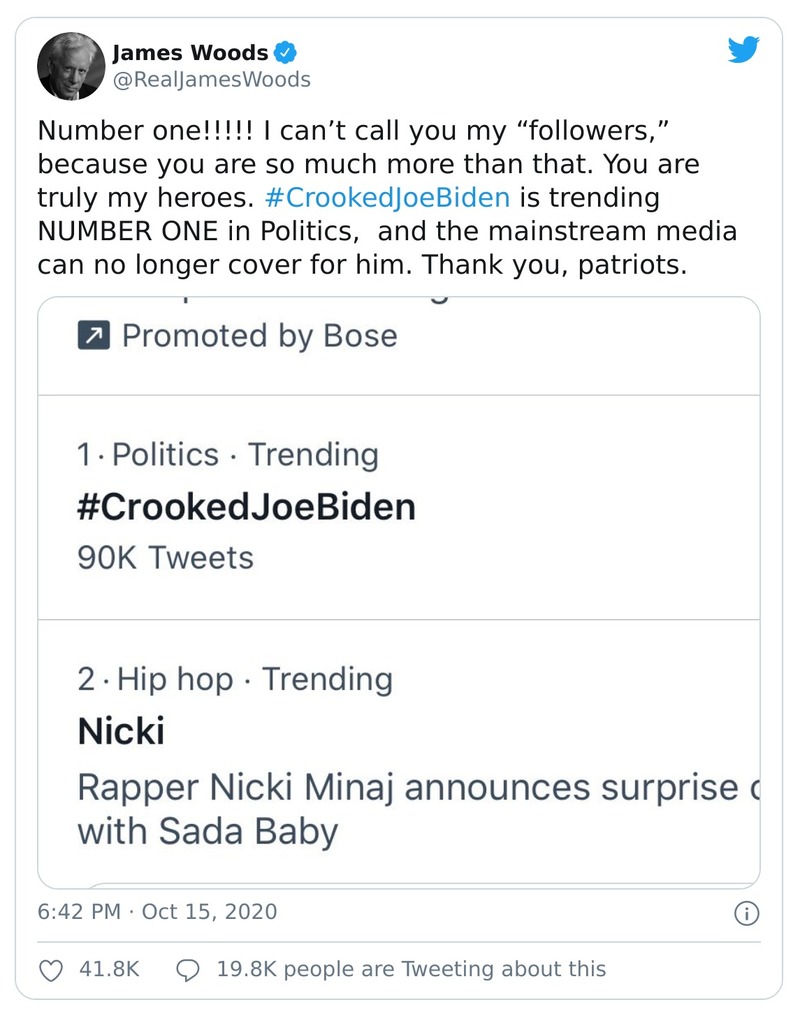Click the 19.8K people are Tweeting link
Viewport: 800px width, 1023px height.
pos(412,969)
